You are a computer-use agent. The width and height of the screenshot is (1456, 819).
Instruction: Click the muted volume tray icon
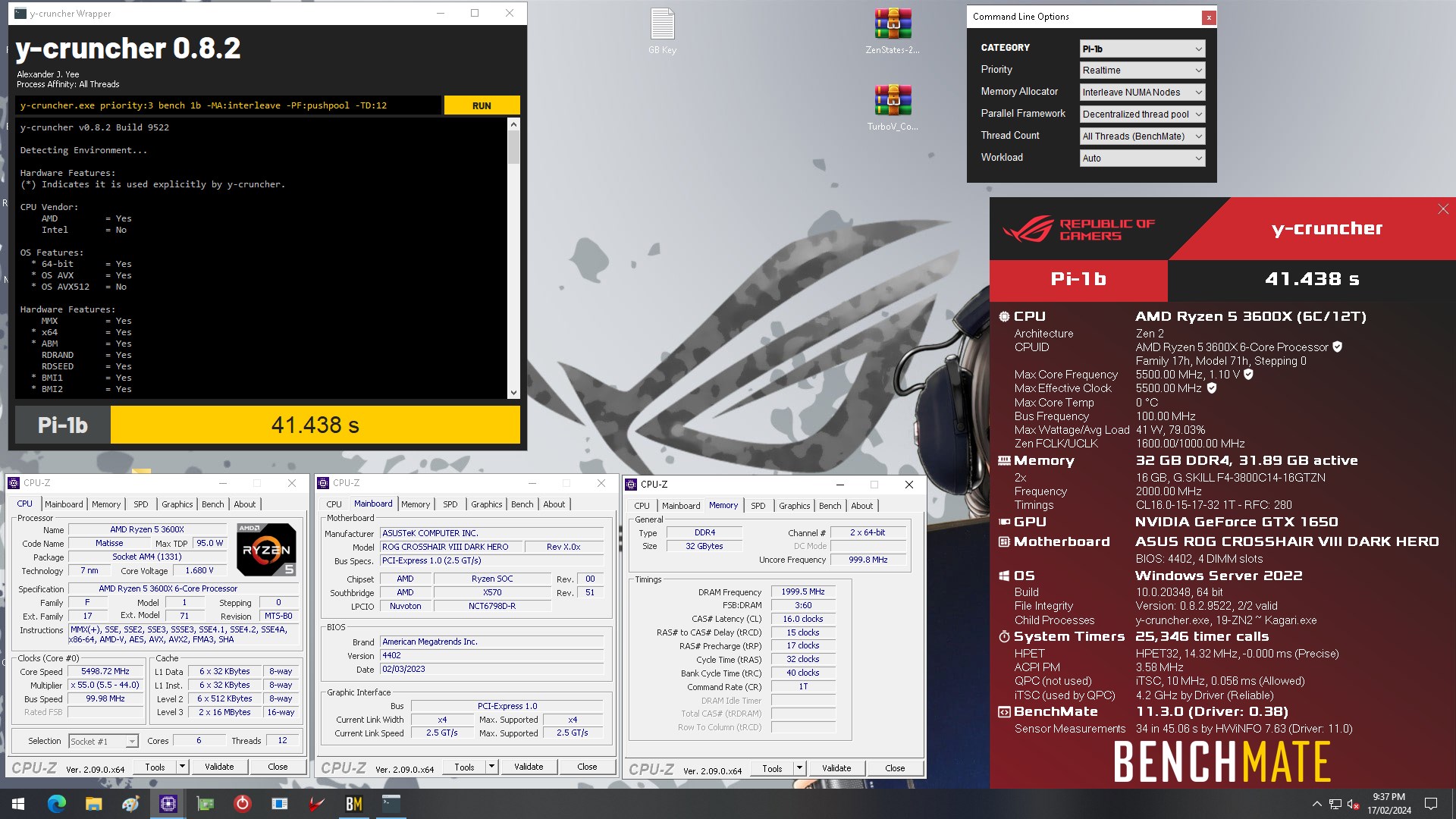coord(1353,804)
